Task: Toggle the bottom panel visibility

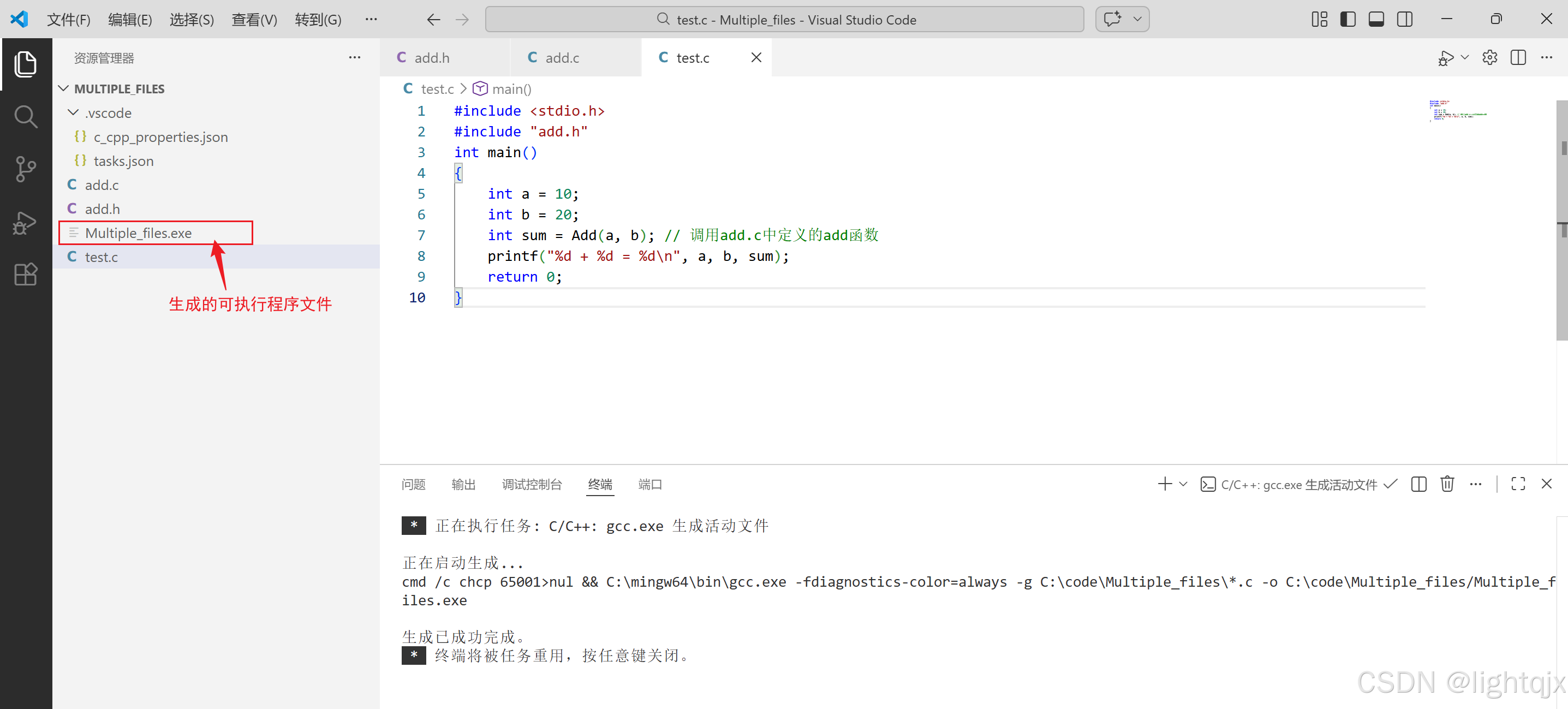Action: tap(1376, 20)
